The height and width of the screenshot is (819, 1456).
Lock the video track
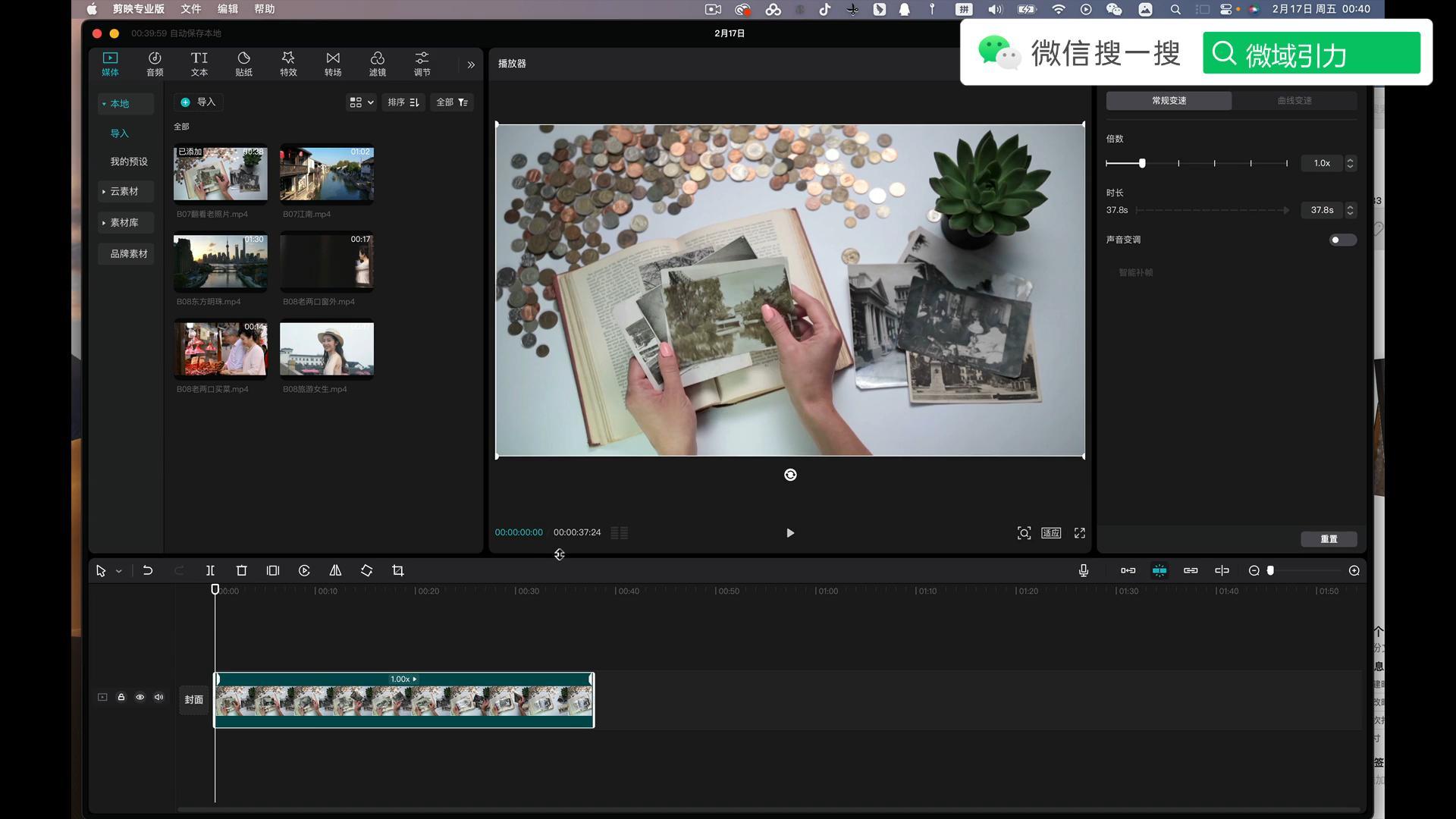121,698
